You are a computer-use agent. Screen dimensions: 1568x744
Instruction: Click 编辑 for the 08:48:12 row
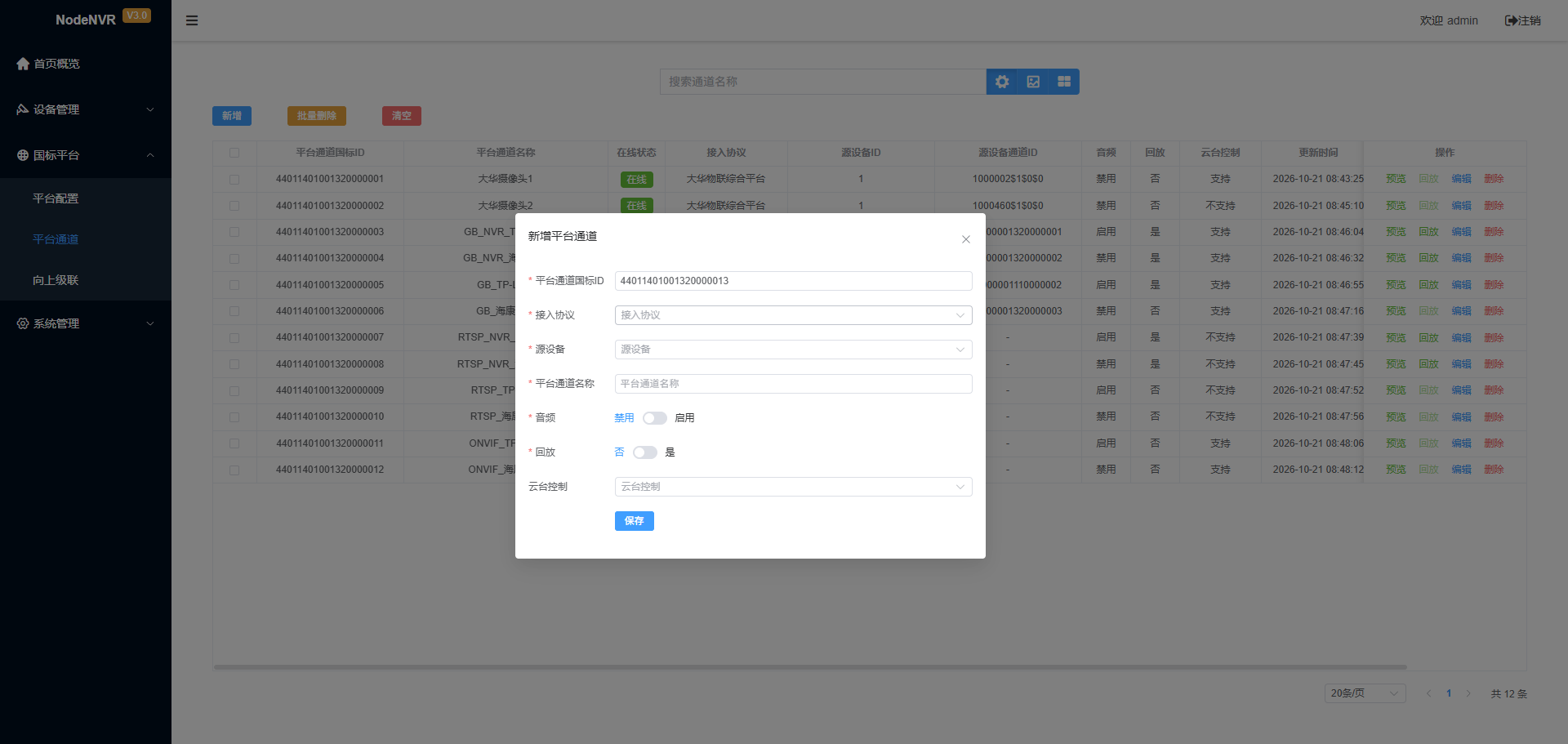(x=1461, y=470)
